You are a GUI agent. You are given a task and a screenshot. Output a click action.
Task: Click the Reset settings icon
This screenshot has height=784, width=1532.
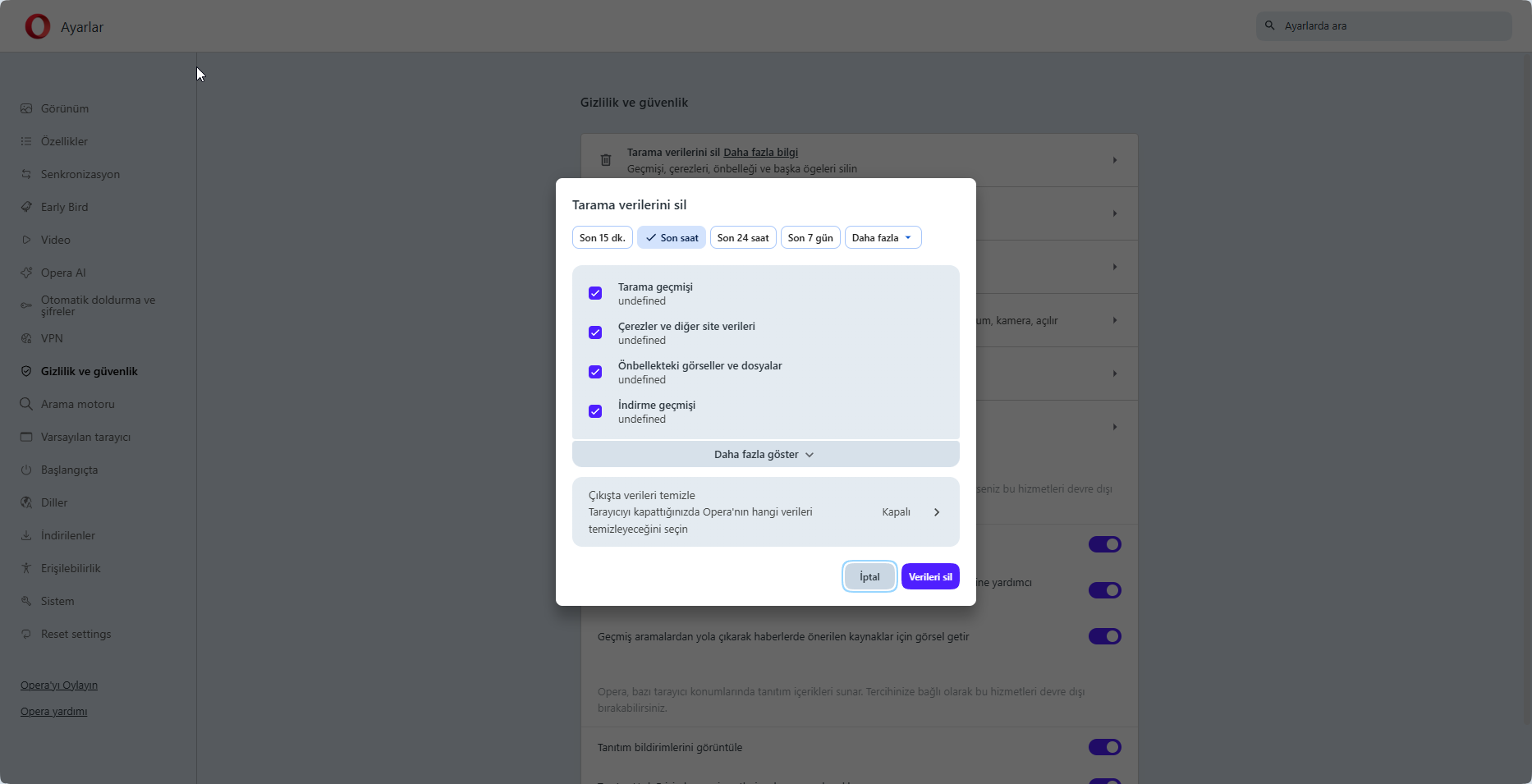click(26, 634)
